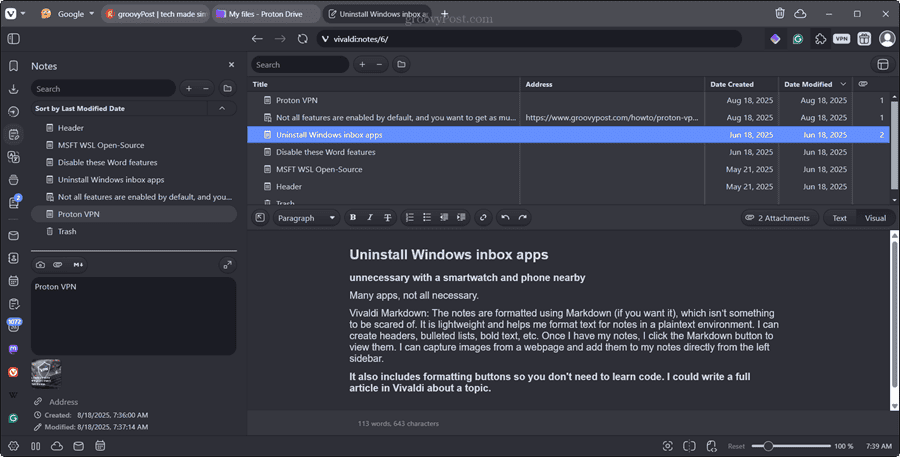
Task: Open the Calendar panel icon in sidebar
Action: pos(14,281)
